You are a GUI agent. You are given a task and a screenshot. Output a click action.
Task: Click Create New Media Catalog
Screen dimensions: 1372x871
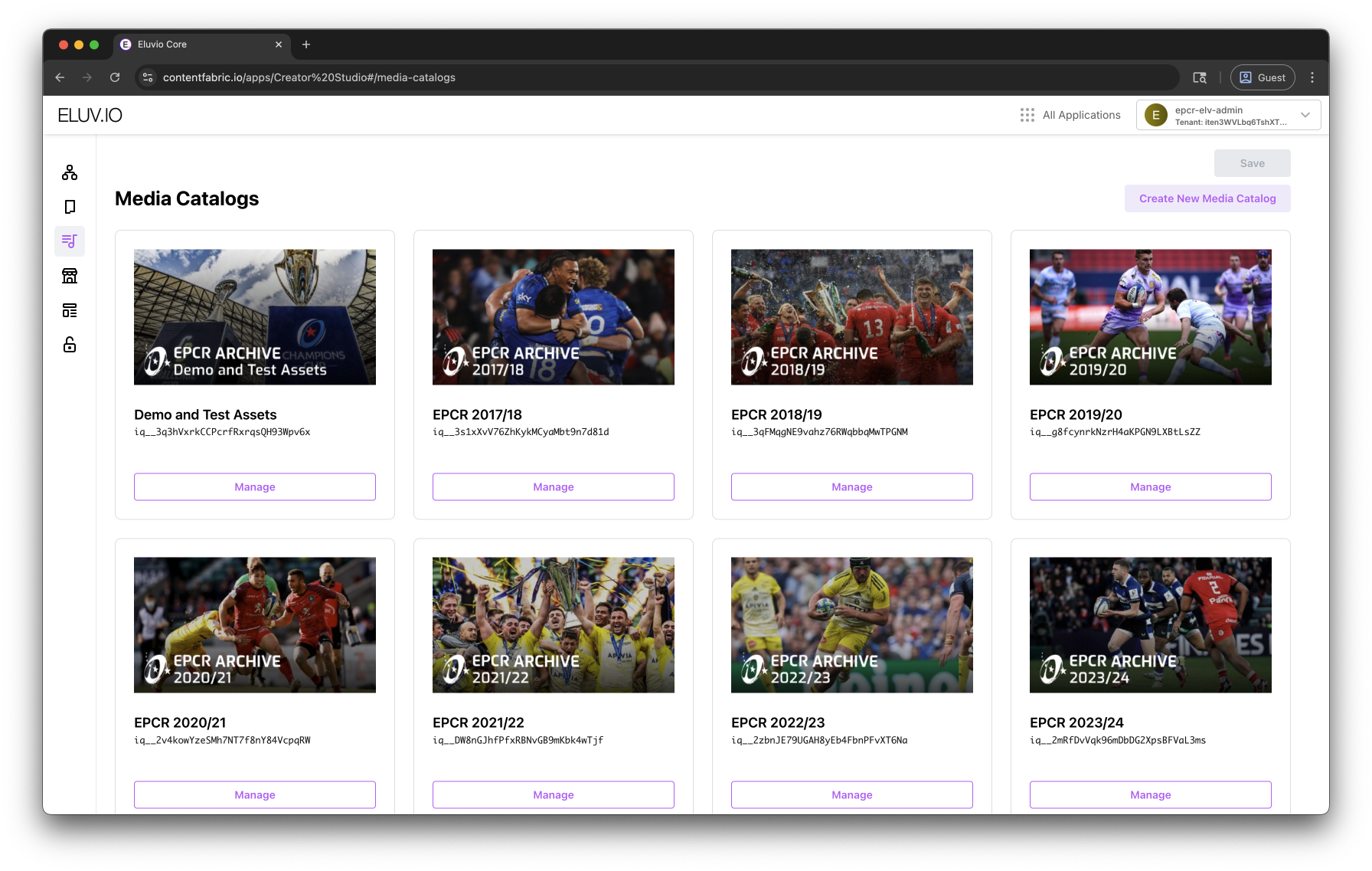[x=1207, y=198]
